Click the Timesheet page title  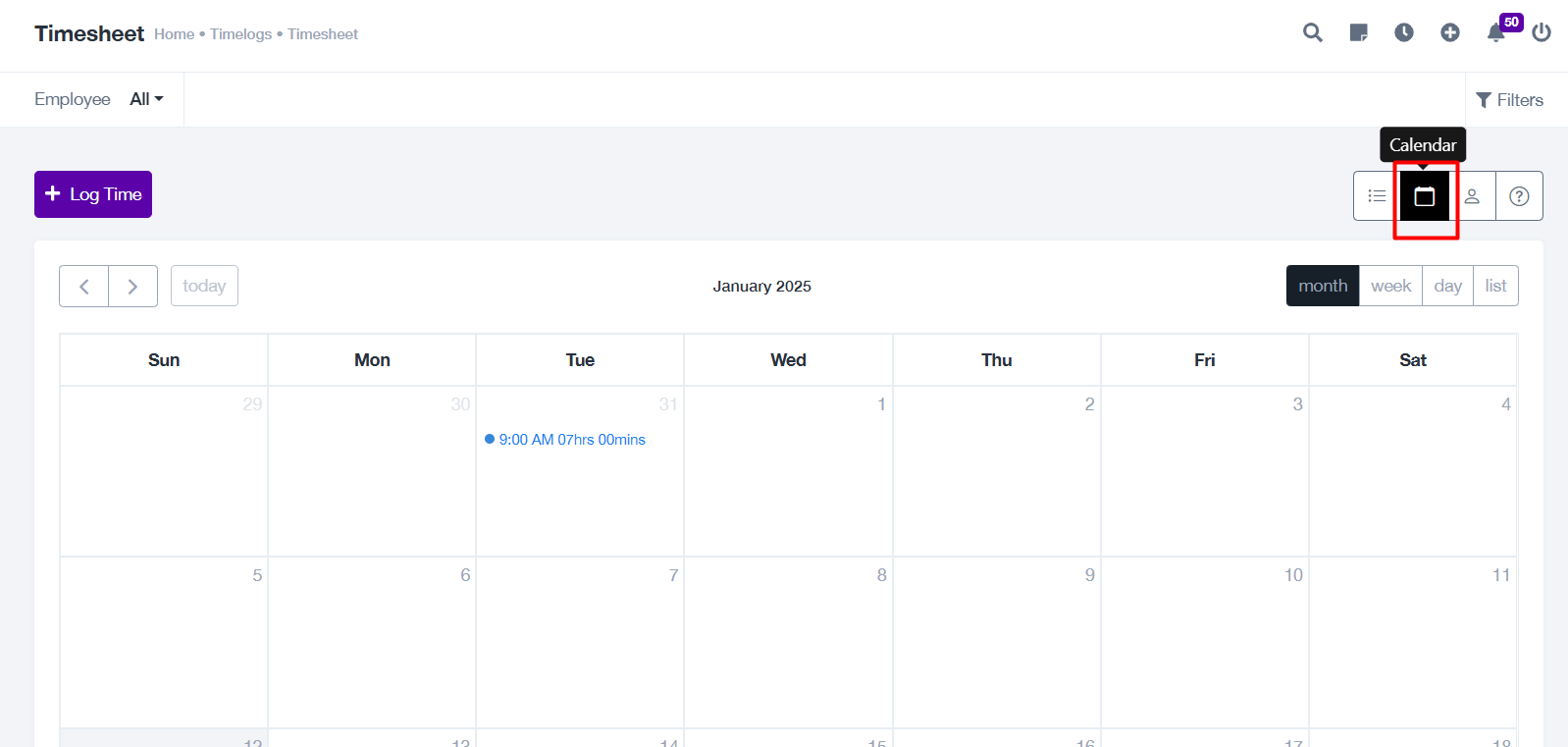[x=89, y=33]
